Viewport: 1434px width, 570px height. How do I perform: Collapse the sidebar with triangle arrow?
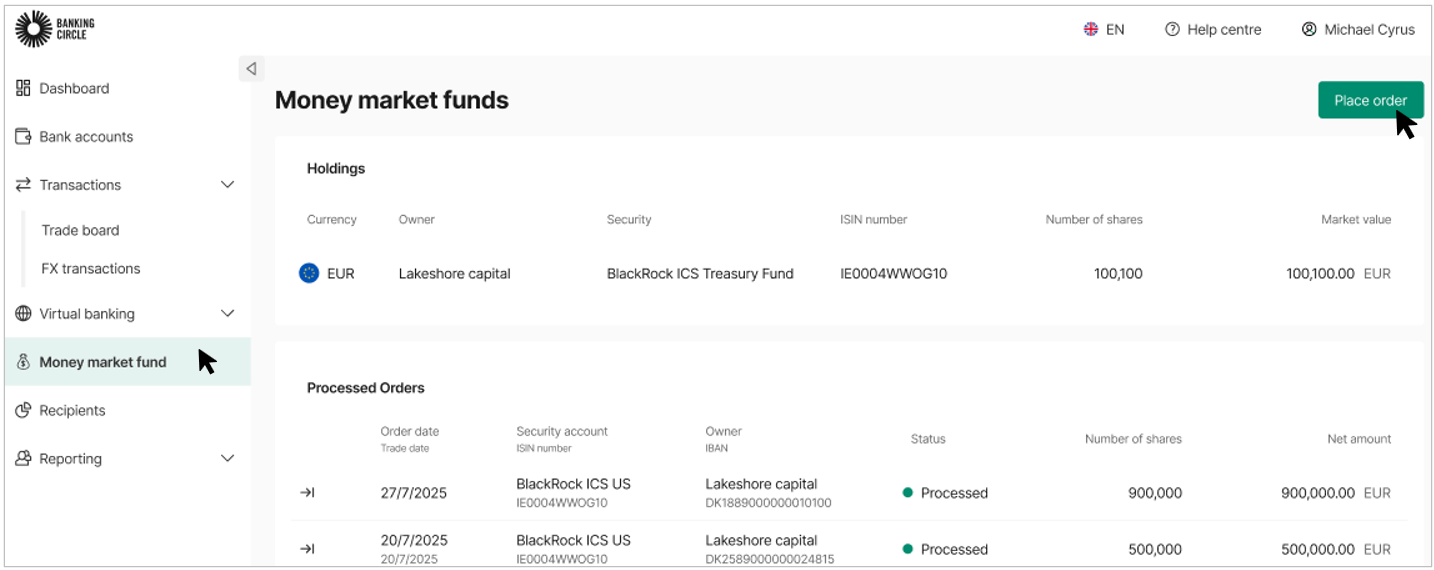click(251, 69)
